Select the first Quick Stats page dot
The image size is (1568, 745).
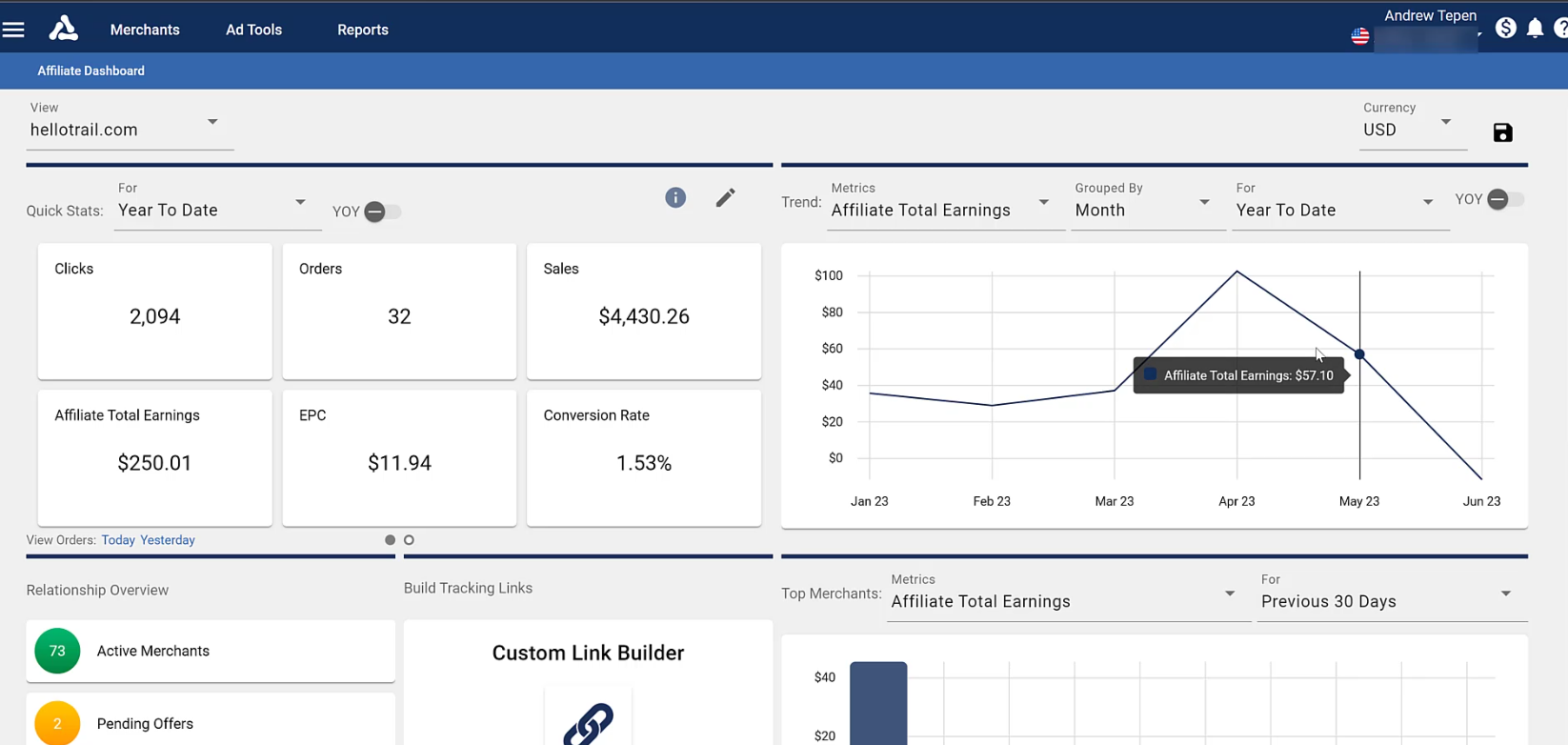390,540
